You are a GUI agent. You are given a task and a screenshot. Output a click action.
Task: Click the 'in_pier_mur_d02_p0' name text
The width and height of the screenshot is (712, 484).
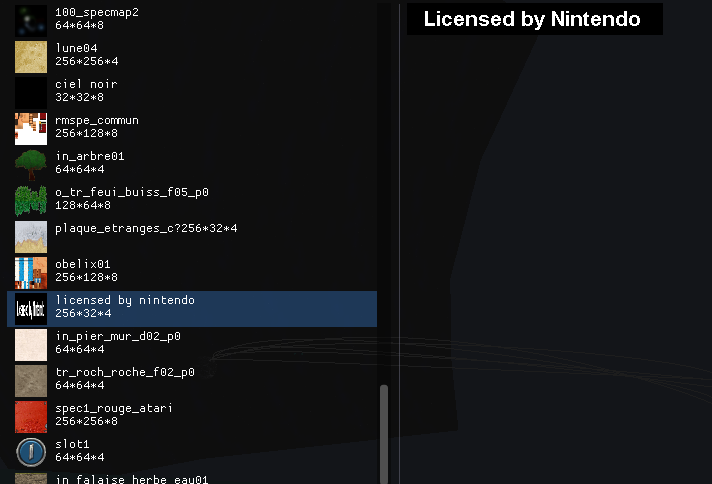[118, 336]
